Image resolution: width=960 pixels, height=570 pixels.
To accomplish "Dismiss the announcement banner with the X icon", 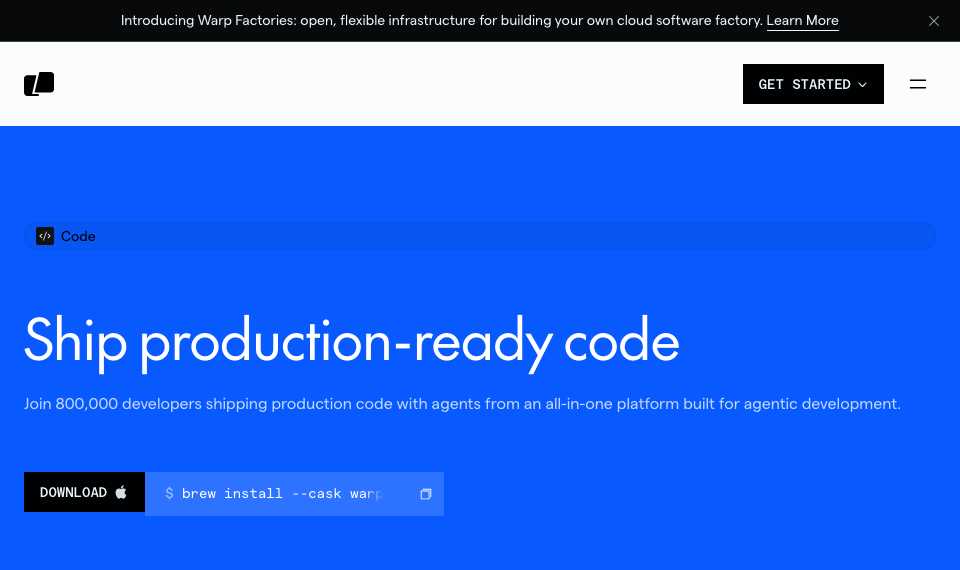I will pyautogui.click(x=934, y=21).
